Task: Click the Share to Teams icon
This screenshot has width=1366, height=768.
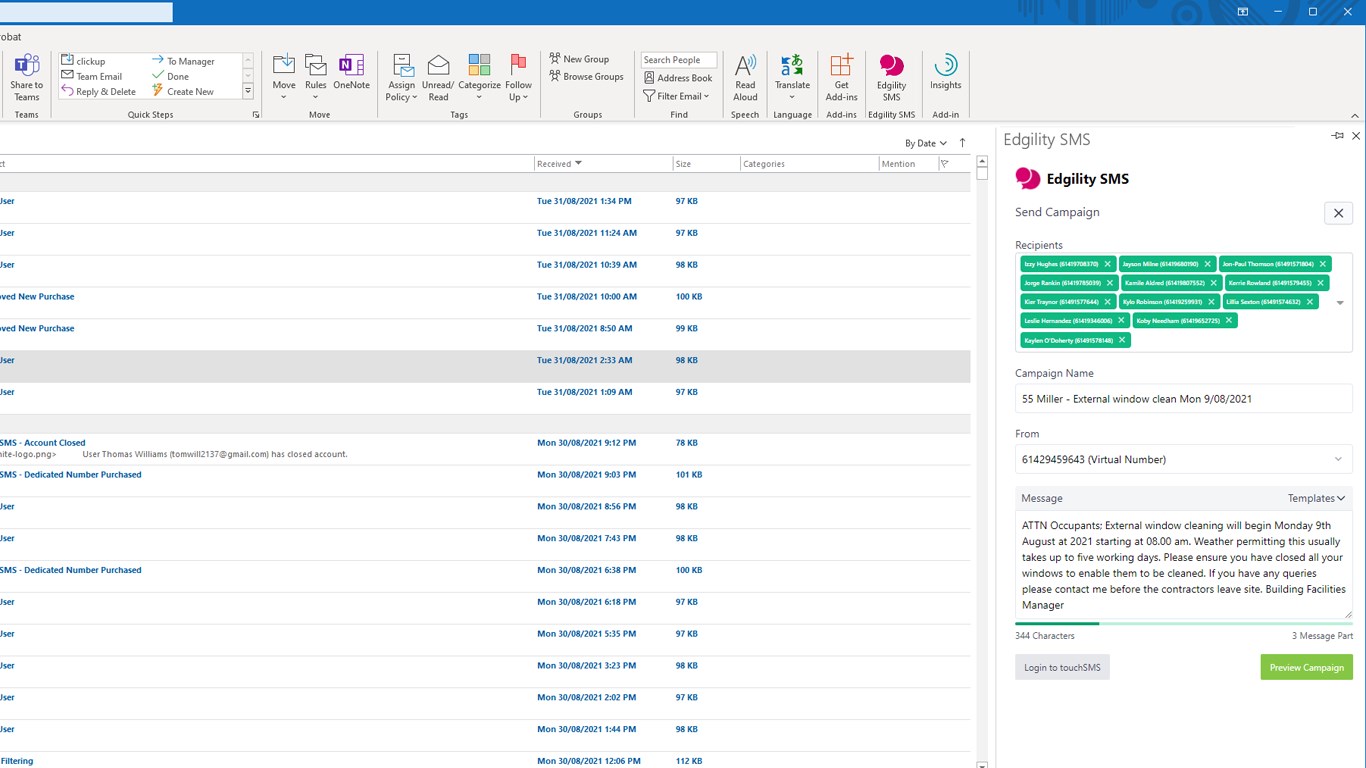Action: pyautogui.click(x=27, y=77)
